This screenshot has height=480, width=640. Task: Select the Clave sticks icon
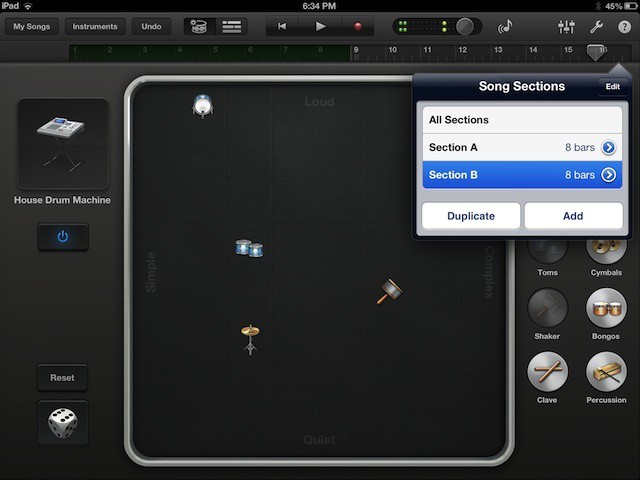pos(547,372)
